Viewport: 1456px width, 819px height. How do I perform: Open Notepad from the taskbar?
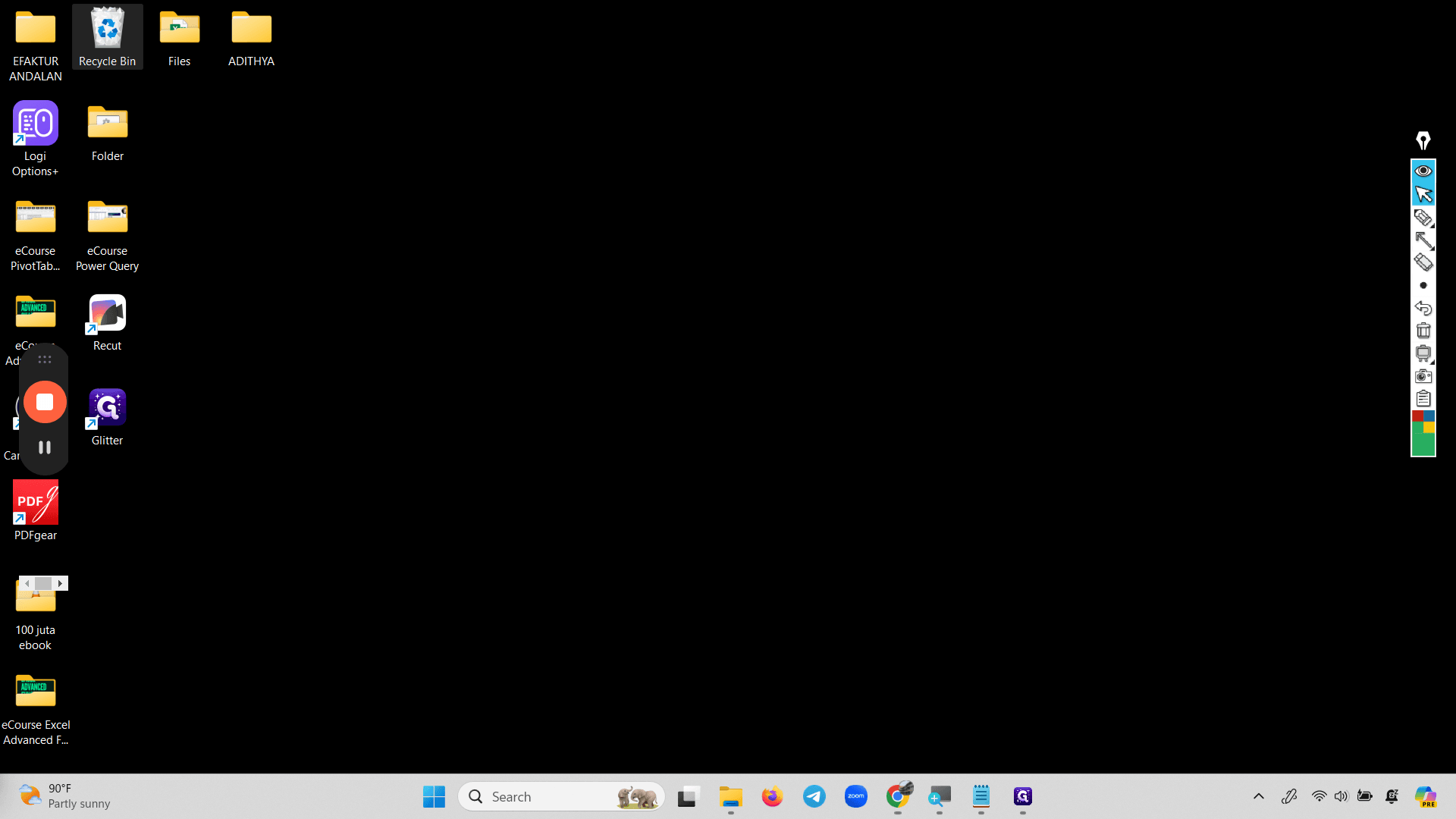981,796
